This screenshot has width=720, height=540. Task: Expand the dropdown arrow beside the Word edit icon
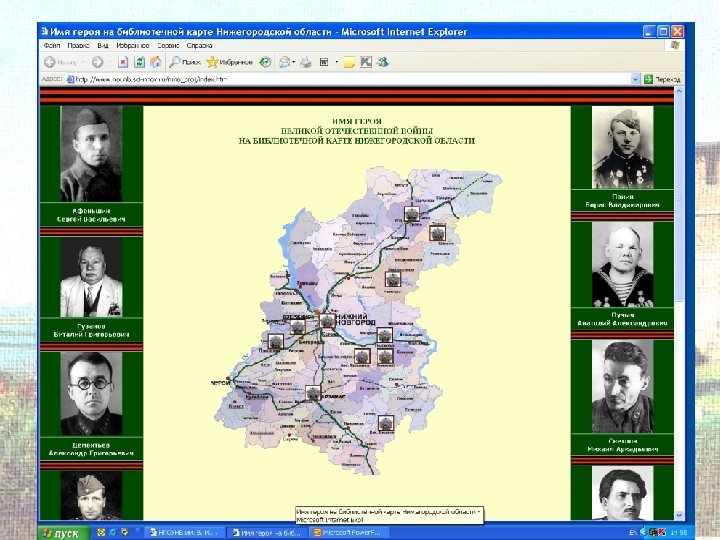coord(337,62)
